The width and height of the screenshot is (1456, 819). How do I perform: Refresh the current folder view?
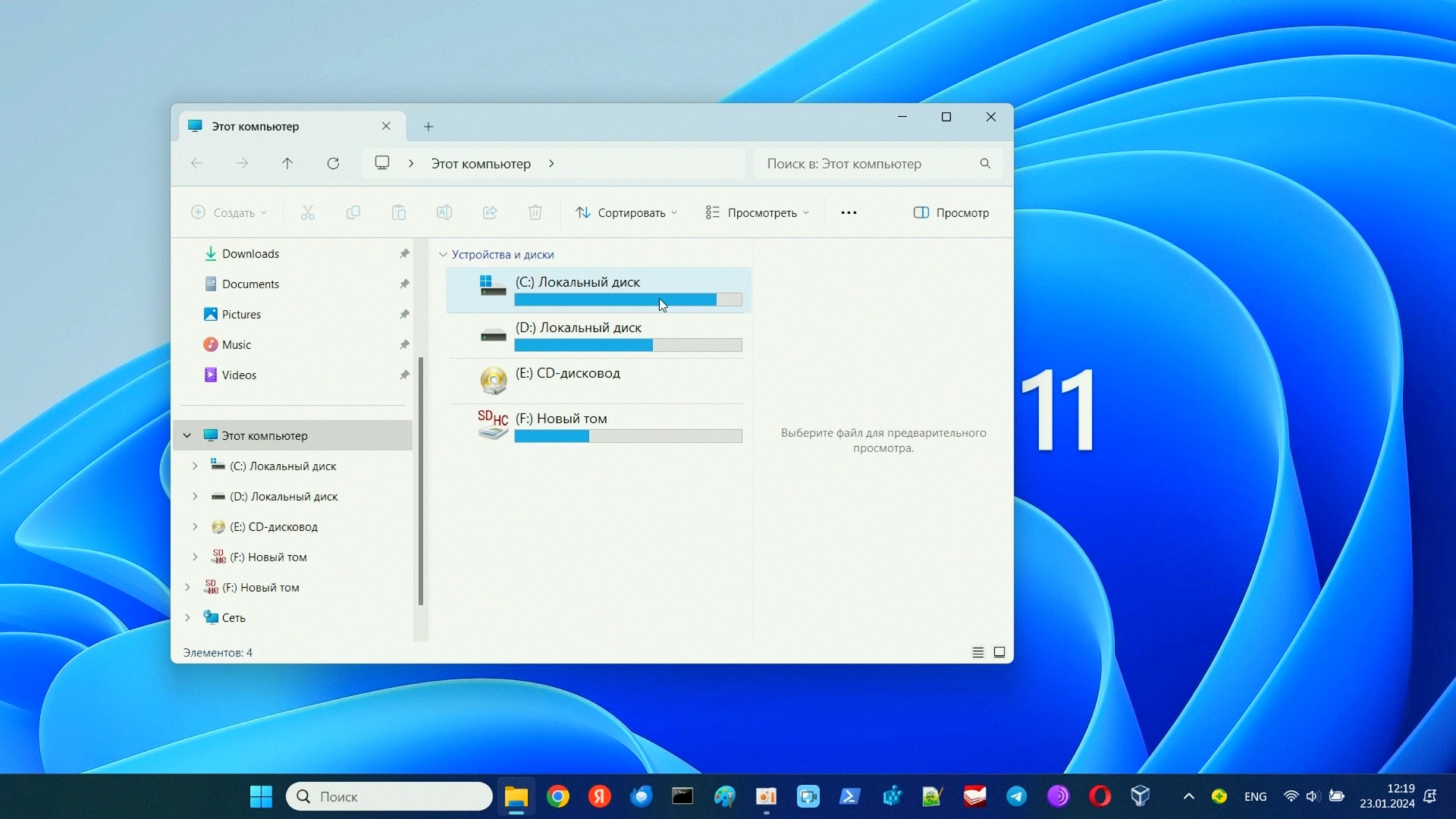[x=333, y=163]
